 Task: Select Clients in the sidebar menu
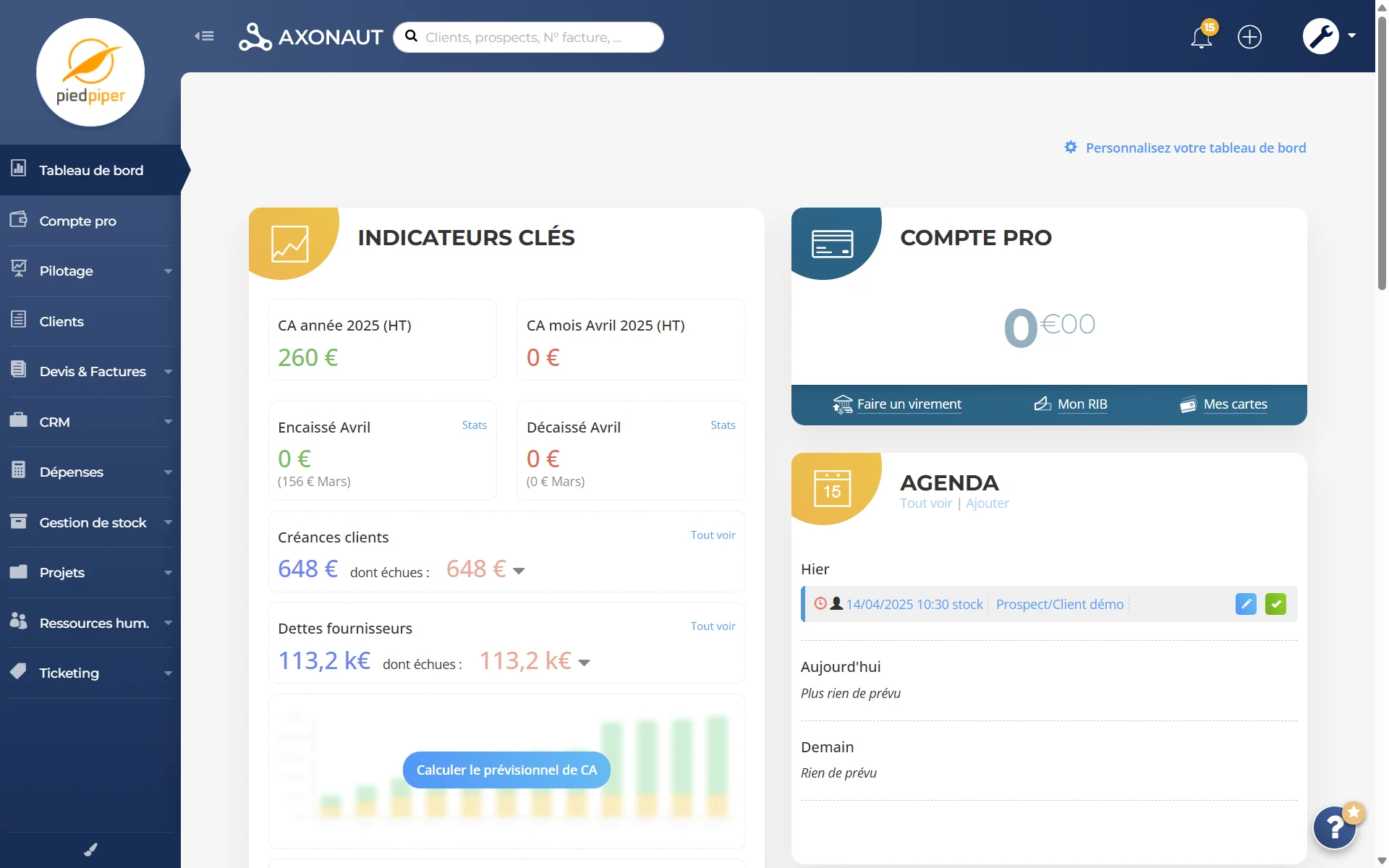(x=61, y=321)
